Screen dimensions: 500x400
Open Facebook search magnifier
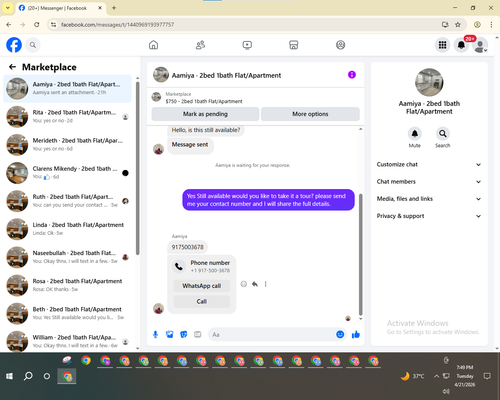pos(33,45)
